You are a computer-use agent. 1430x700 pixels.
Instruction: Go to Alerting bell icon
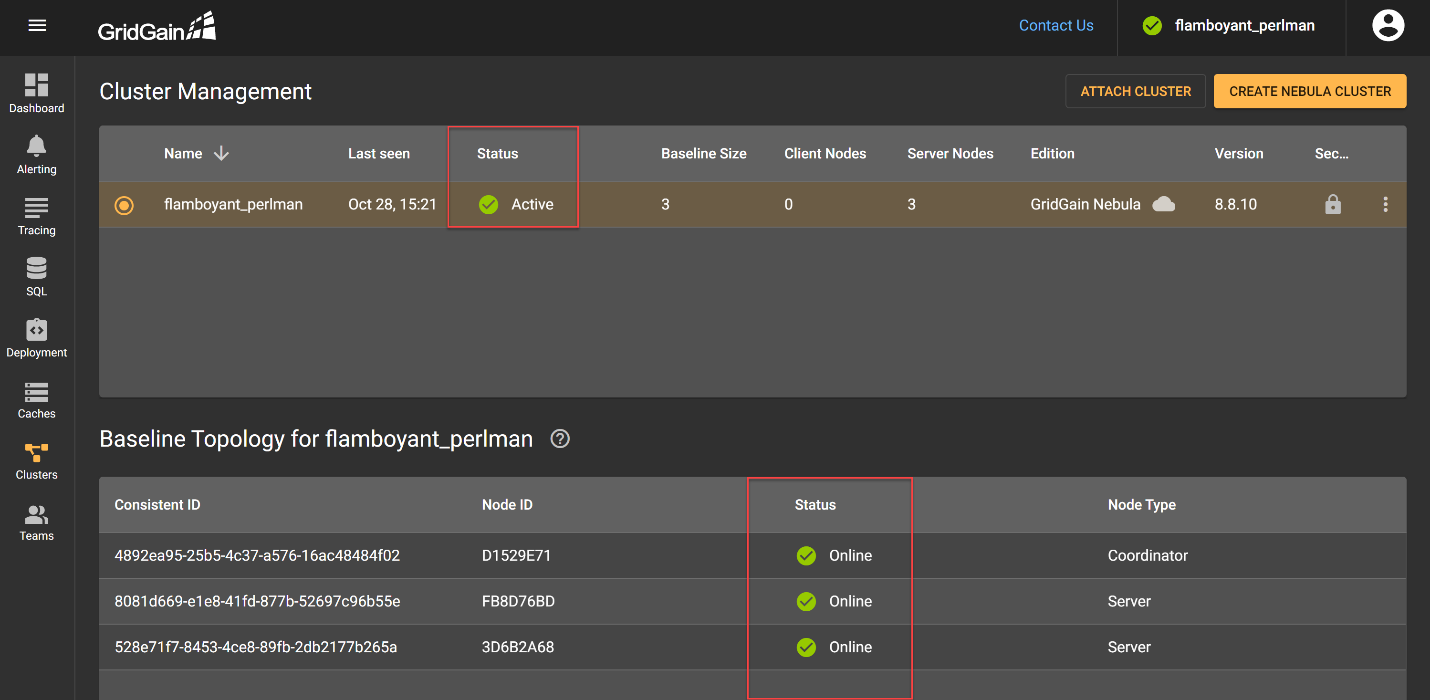tap(37, 154)
